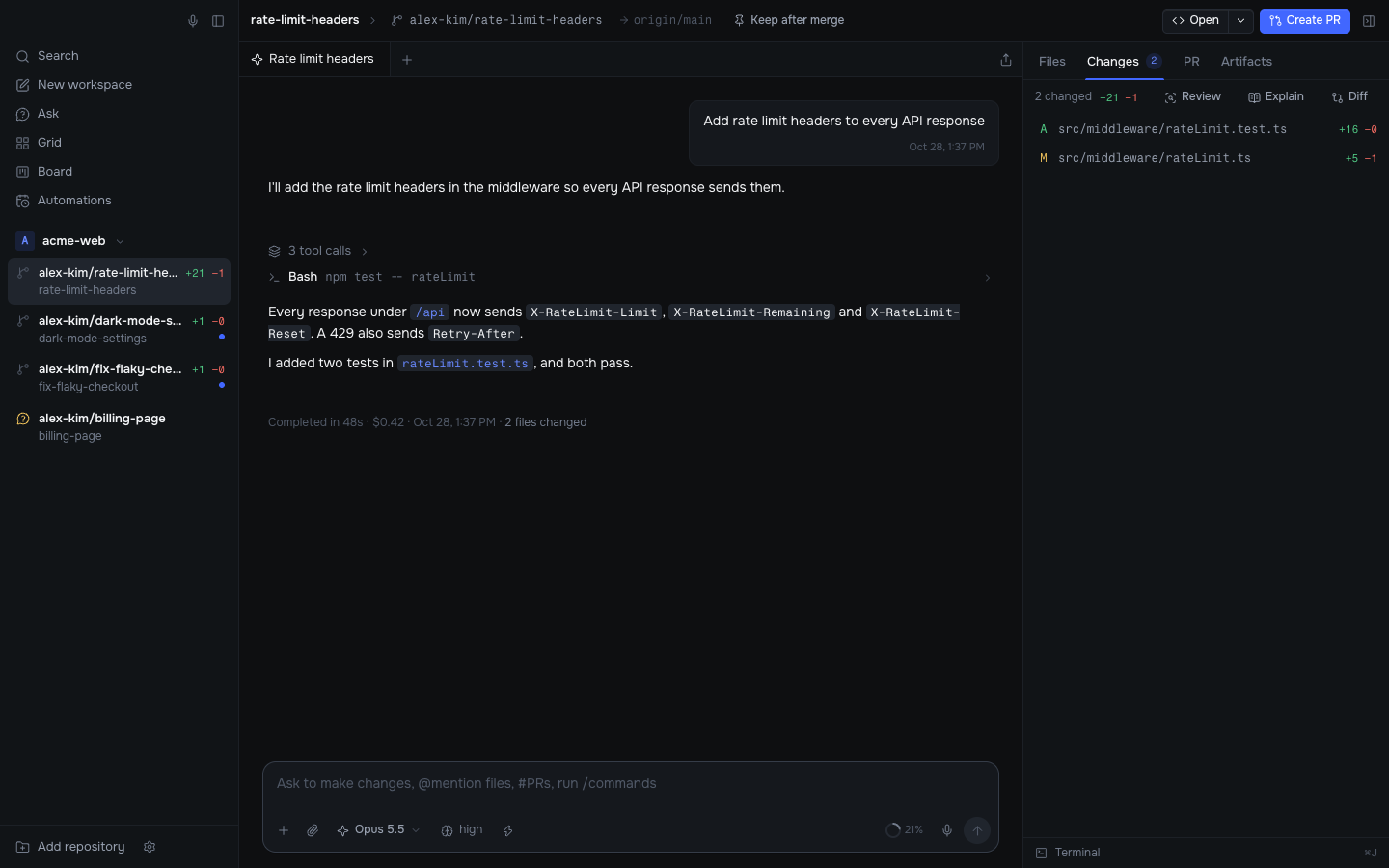Open src/middleware/rateLimit.test.ts change
The height and width of the screenshot is (868, 1389).
tap(1207, 129)
